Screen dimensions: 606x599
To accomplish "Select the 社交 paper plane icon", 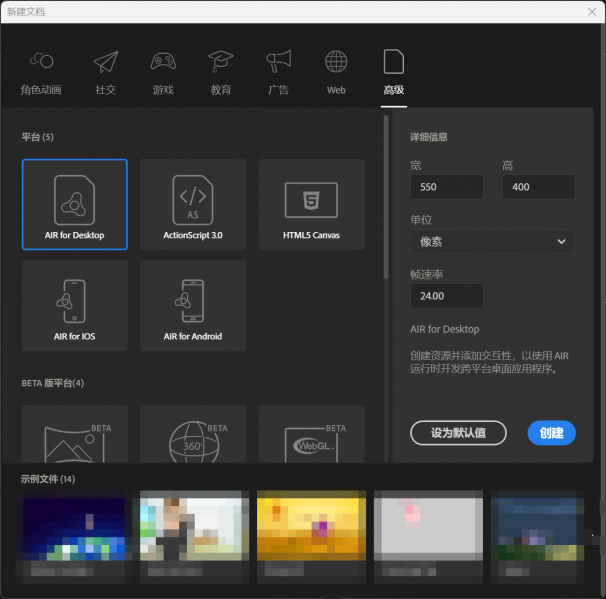I will point(106,62).
